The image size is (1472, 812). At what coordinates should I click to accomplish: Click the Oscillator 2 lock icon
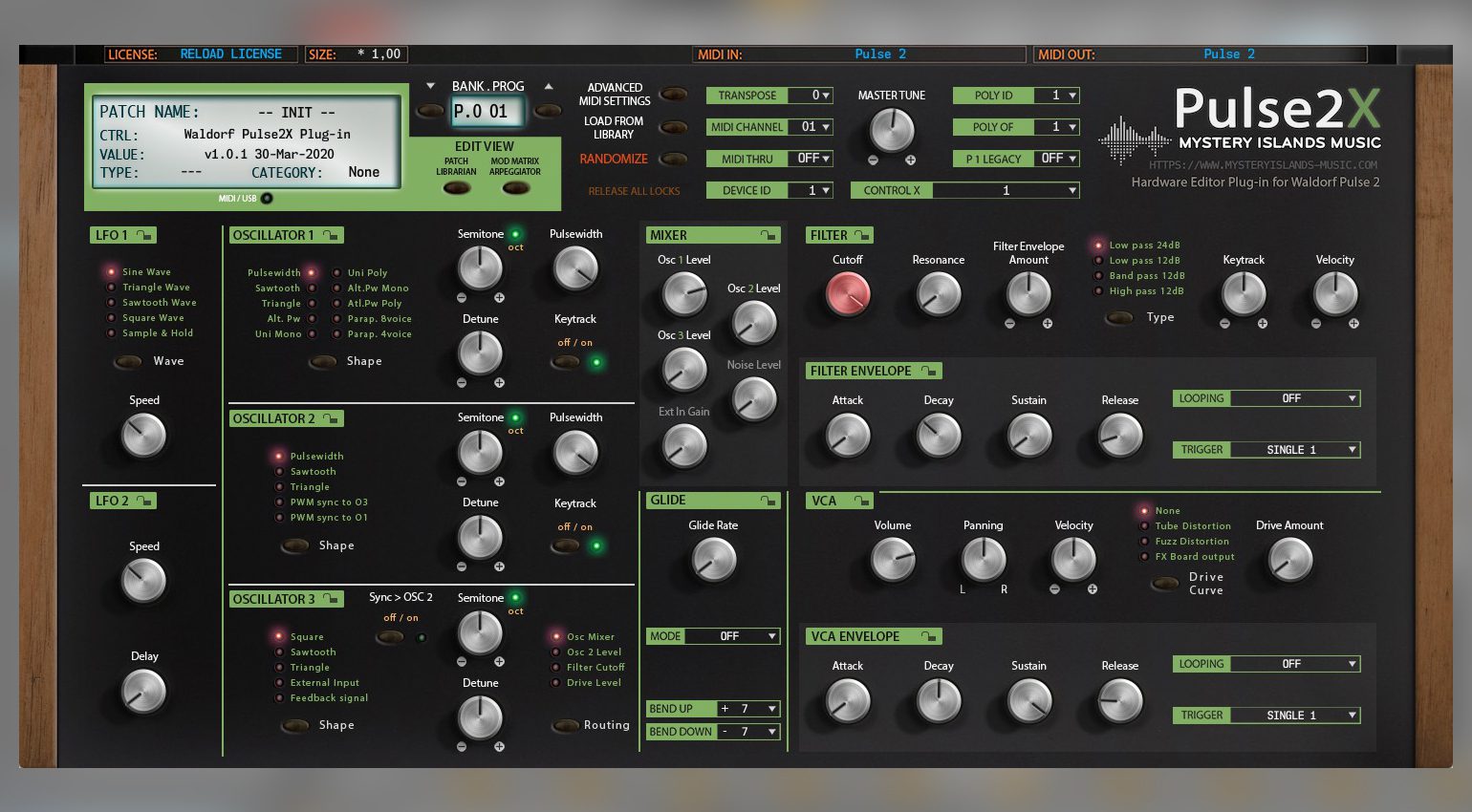pyautogui.click(x=331, y=418)
